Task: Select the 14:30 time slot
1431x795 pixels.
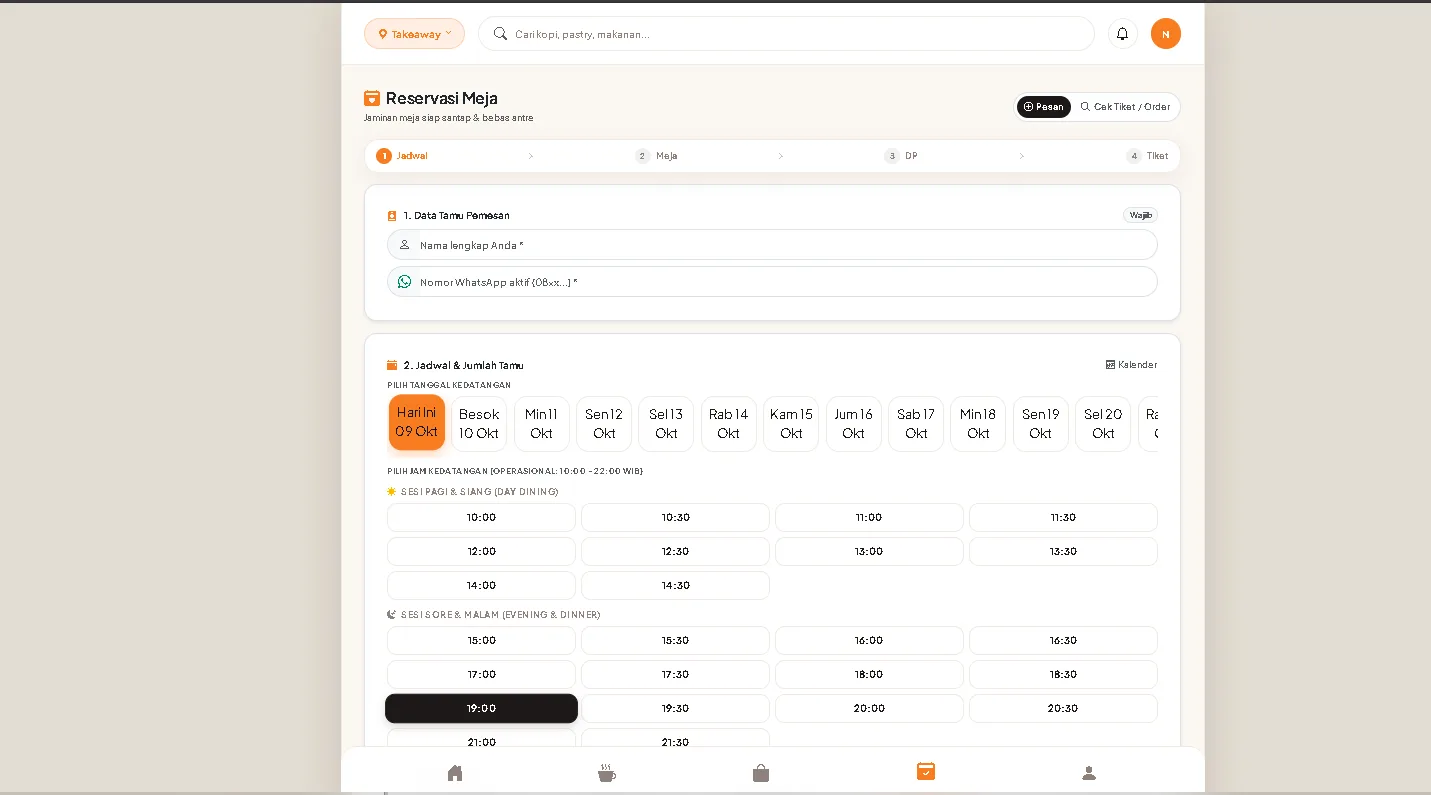Action: (x=675, y=585)
